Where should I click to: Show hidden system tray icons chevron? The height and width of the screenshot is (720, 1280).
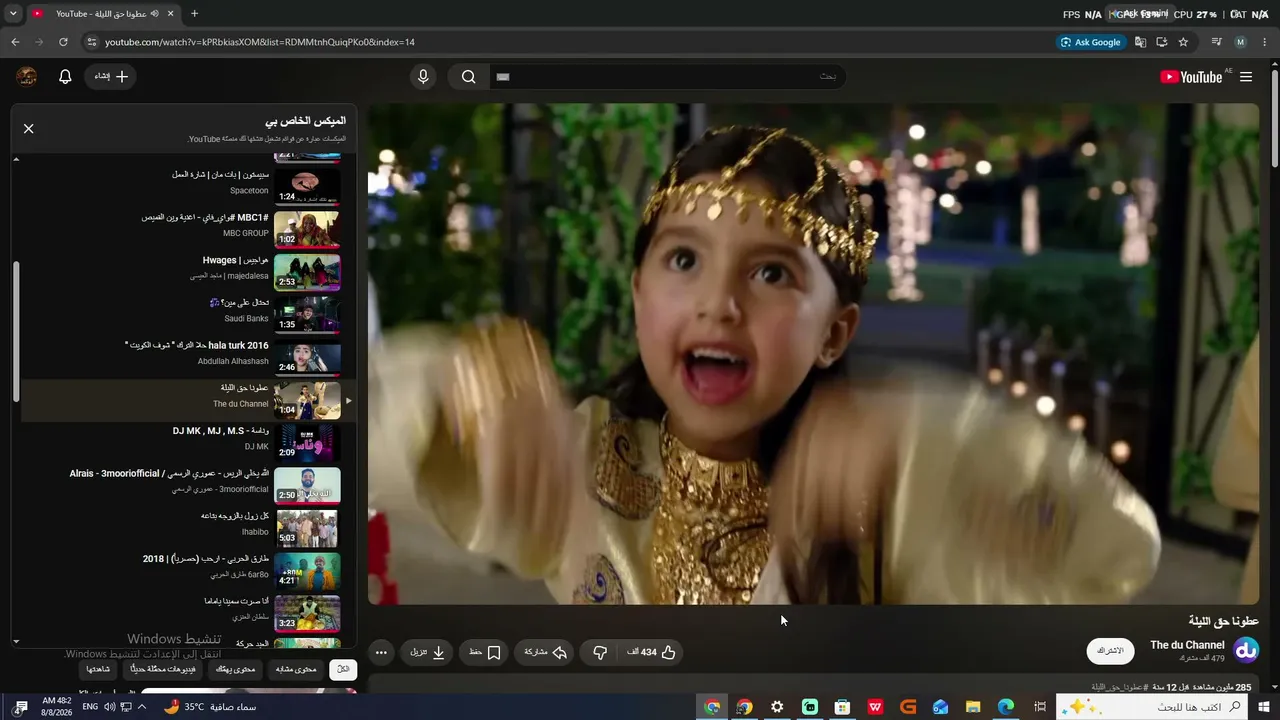(x=142, y=707)
